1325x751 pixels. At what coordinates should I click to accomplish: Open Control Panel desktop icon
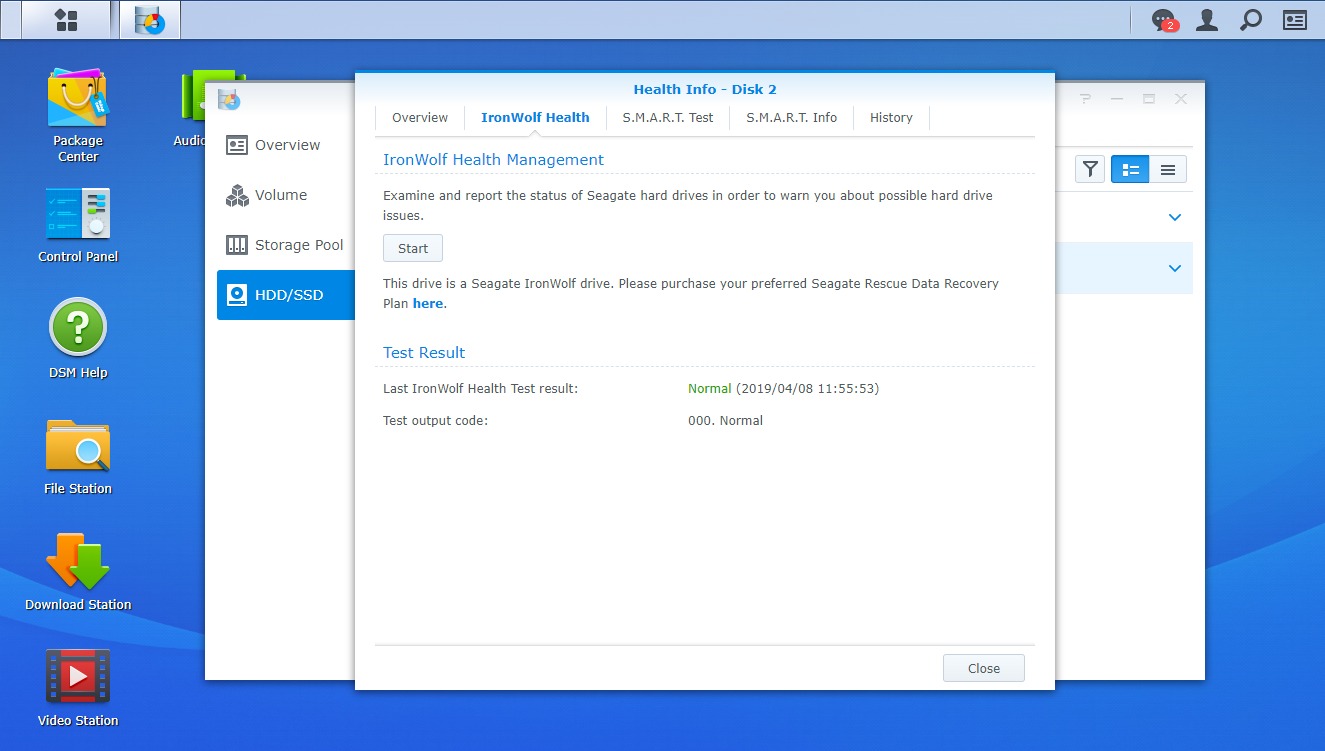[78, 224]
